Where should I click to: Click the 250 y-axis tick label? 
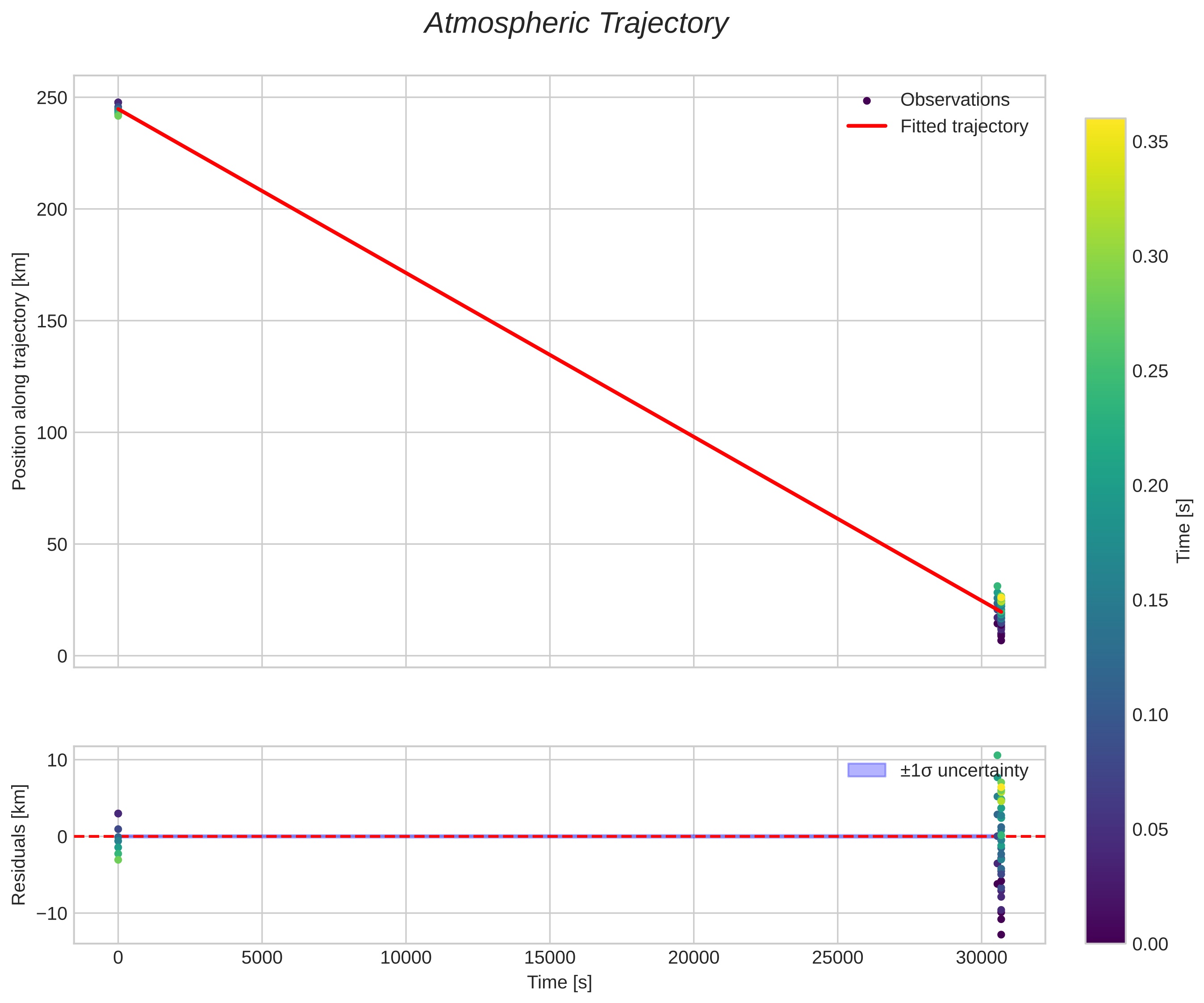pos(52,98)
